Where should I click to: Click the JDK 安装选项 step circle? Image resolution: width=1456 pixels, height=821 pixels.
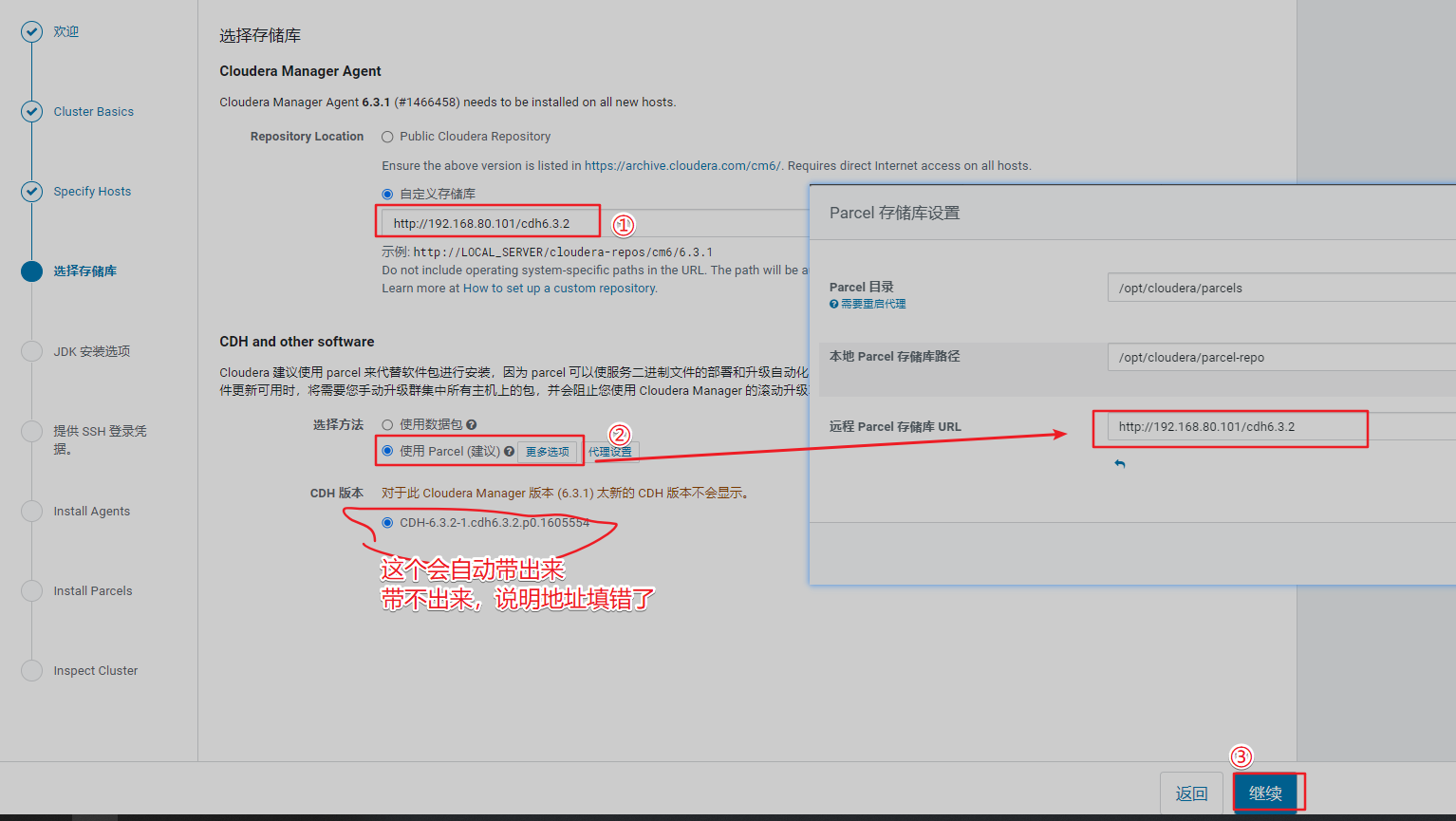[x=32, y=351]
